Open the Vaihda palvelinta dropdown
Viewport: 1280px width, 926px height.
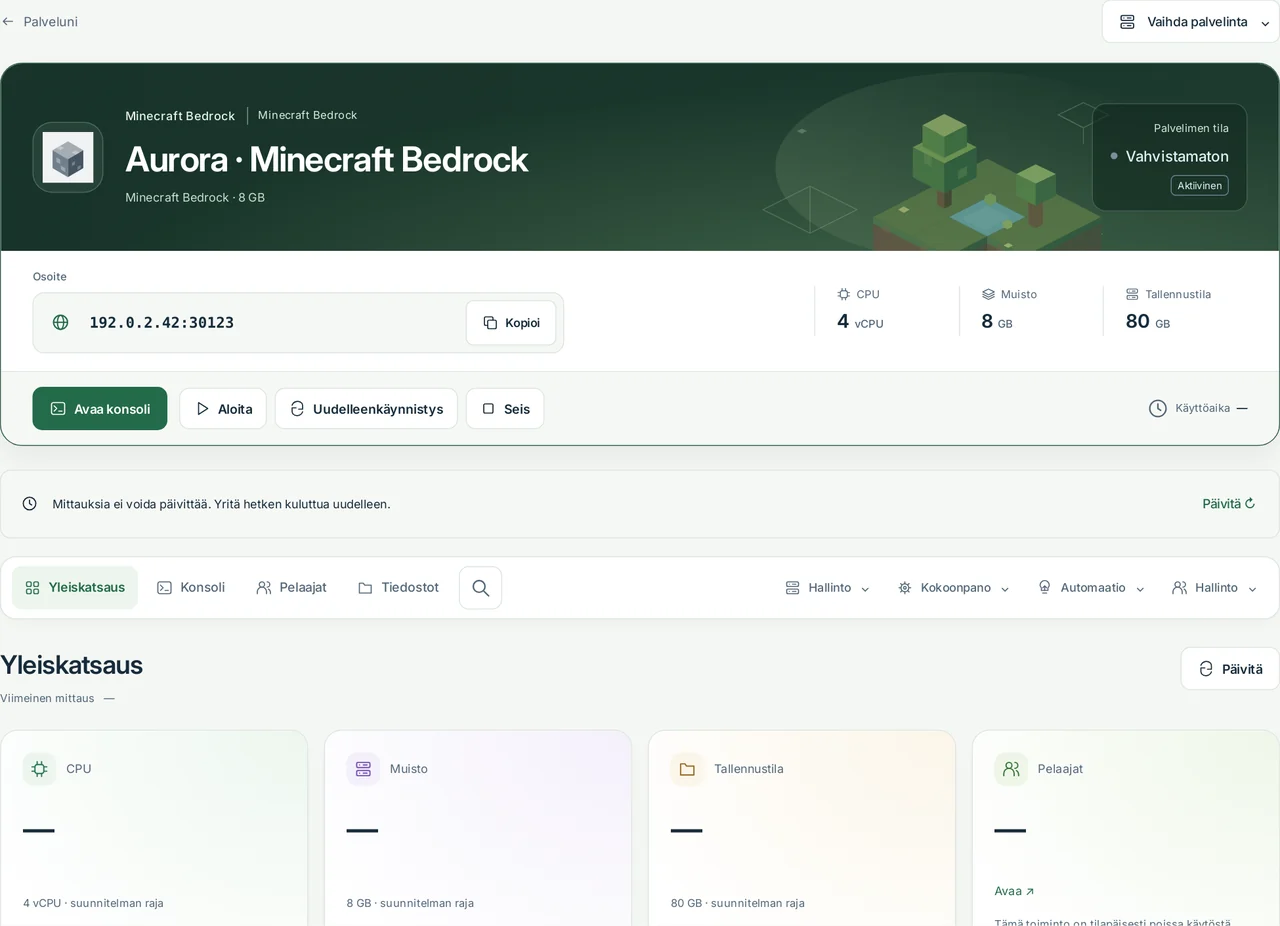coord(1190,22)
